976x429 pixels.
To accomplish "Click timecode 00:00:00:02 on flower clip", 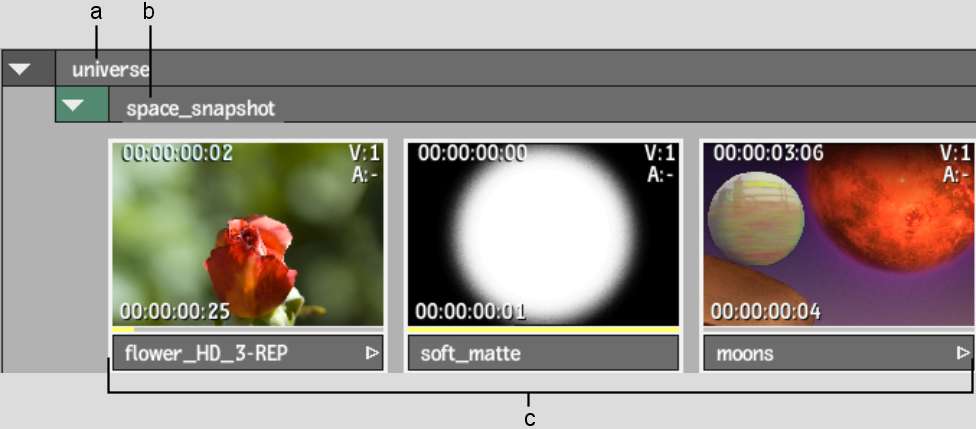I will (176, 153).
